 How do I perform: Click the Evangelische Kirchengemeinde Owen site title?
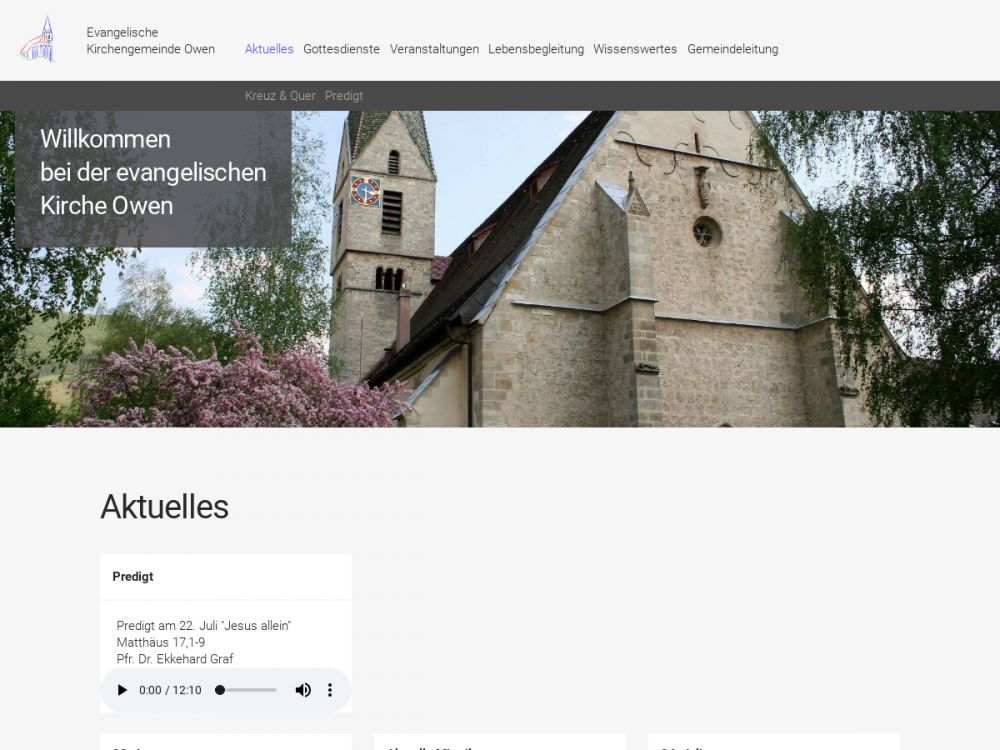[150, 41]
